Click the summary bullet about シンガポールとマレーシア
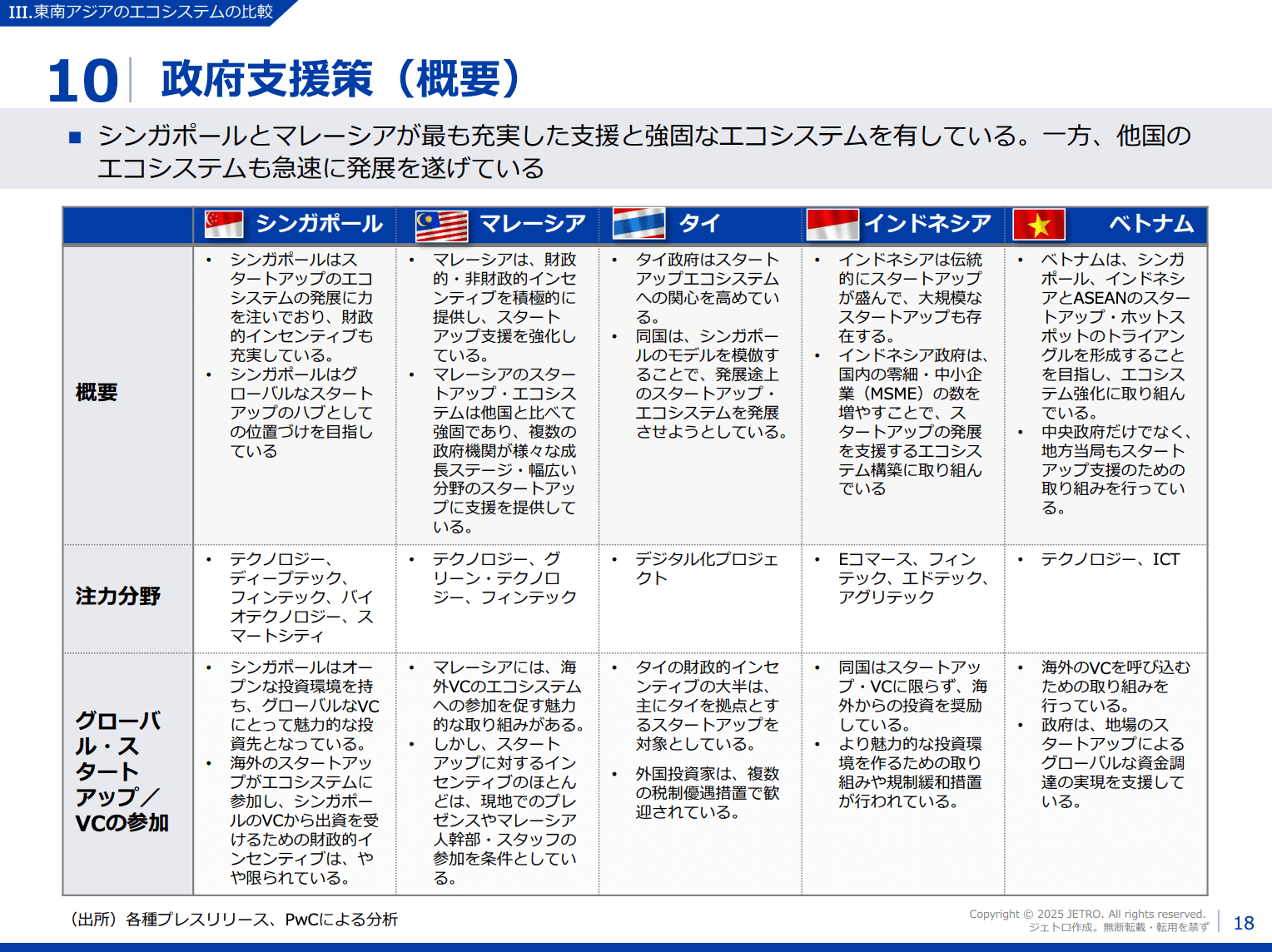1272x952 pixels. click(x=645, y=151)
